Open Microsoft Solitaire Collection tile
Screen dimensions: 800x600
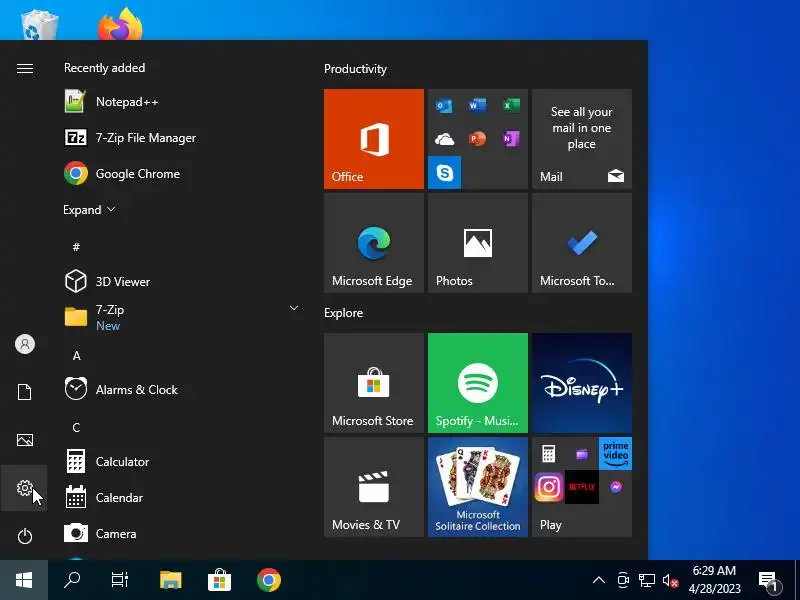478,487
